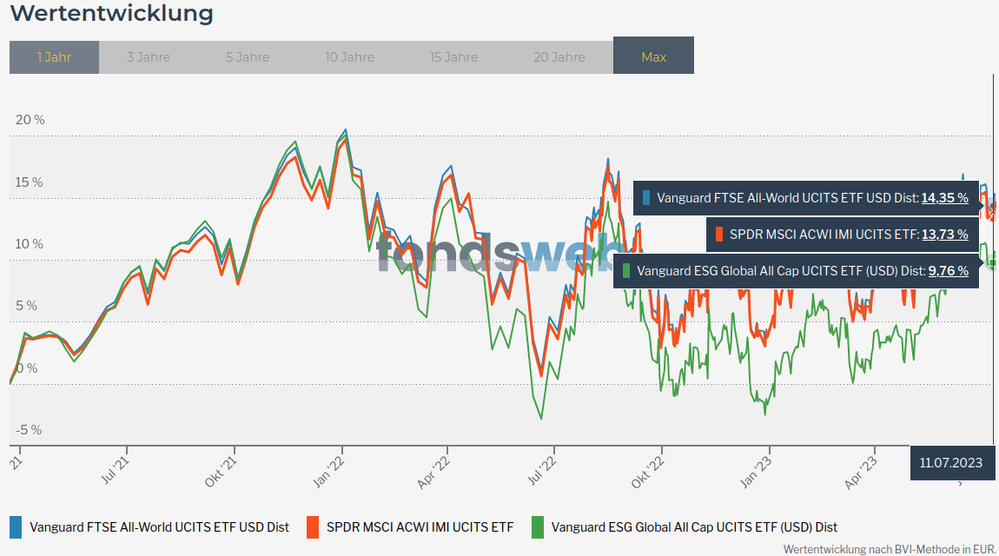Screen dimensions: 999x556
Task: Click the blue Vanguard FTSE legend swatch
Action: tap(15, 526)
